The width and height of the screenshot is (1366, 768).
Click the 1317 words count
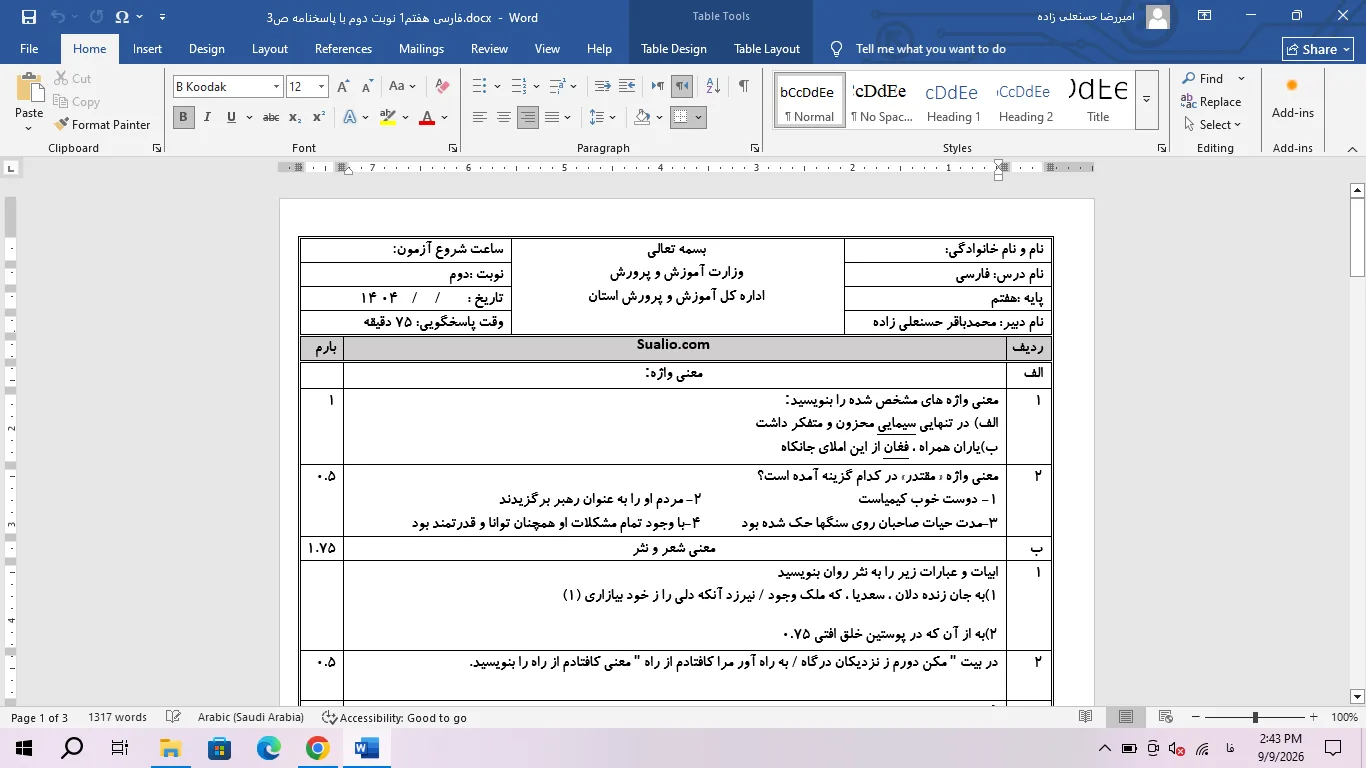pyautogui.click(x=117, y=717)
